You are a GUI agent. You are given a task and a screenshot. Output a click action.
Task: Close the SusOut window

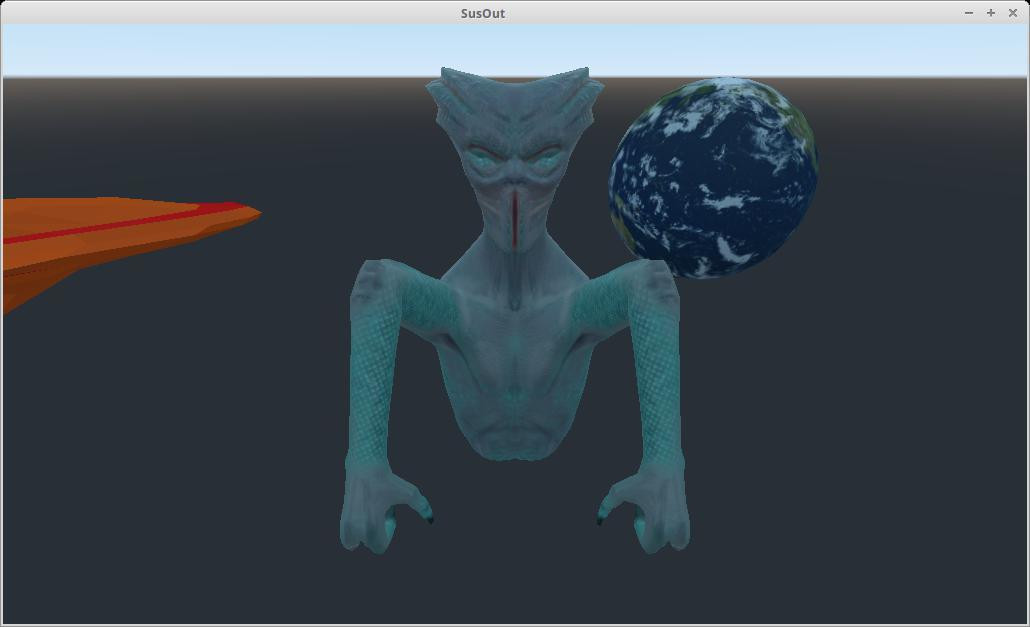[1012, 13]
